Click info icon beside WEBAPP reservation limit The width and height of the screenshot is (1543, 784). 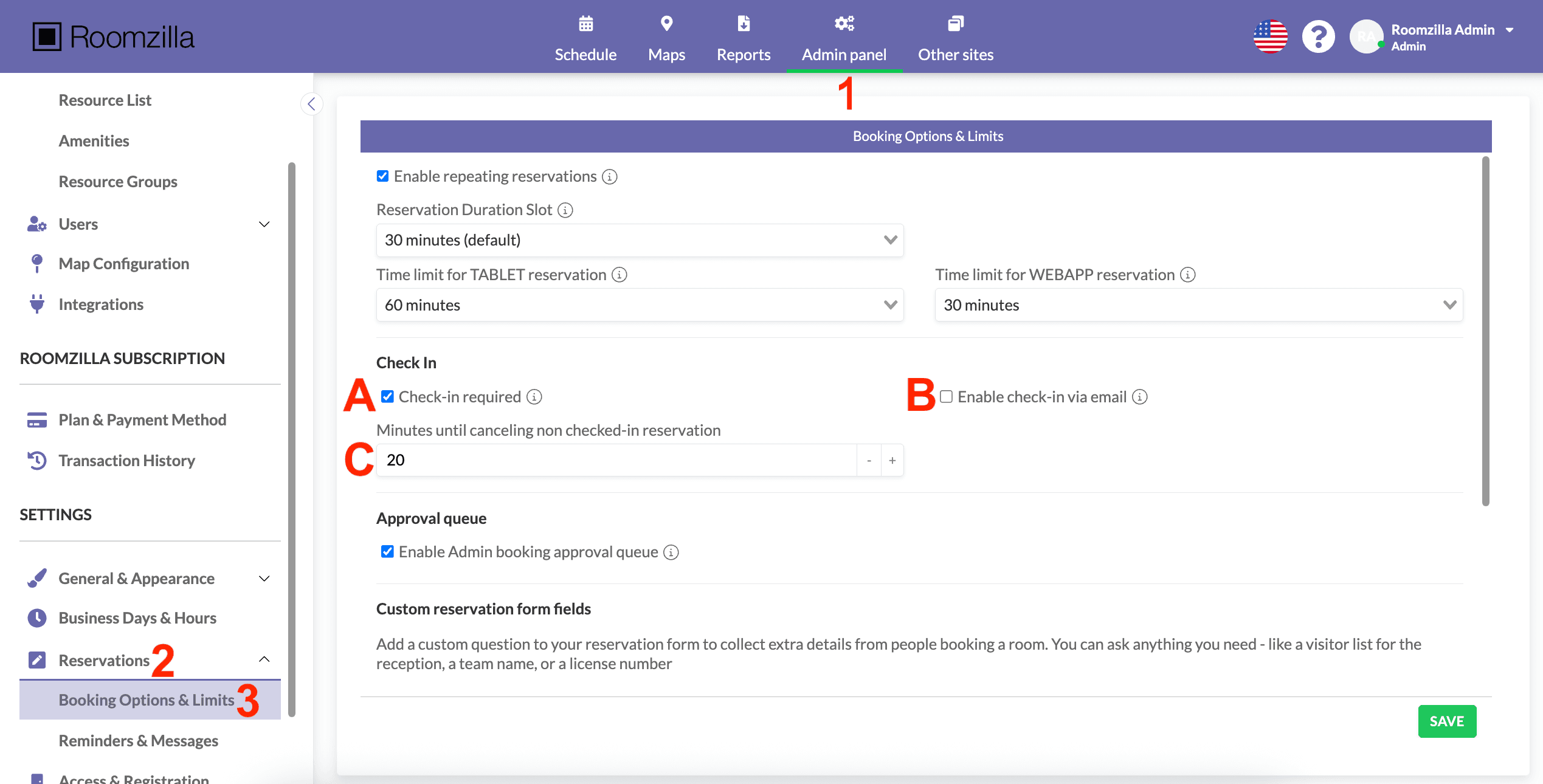tap(1187, 275)
